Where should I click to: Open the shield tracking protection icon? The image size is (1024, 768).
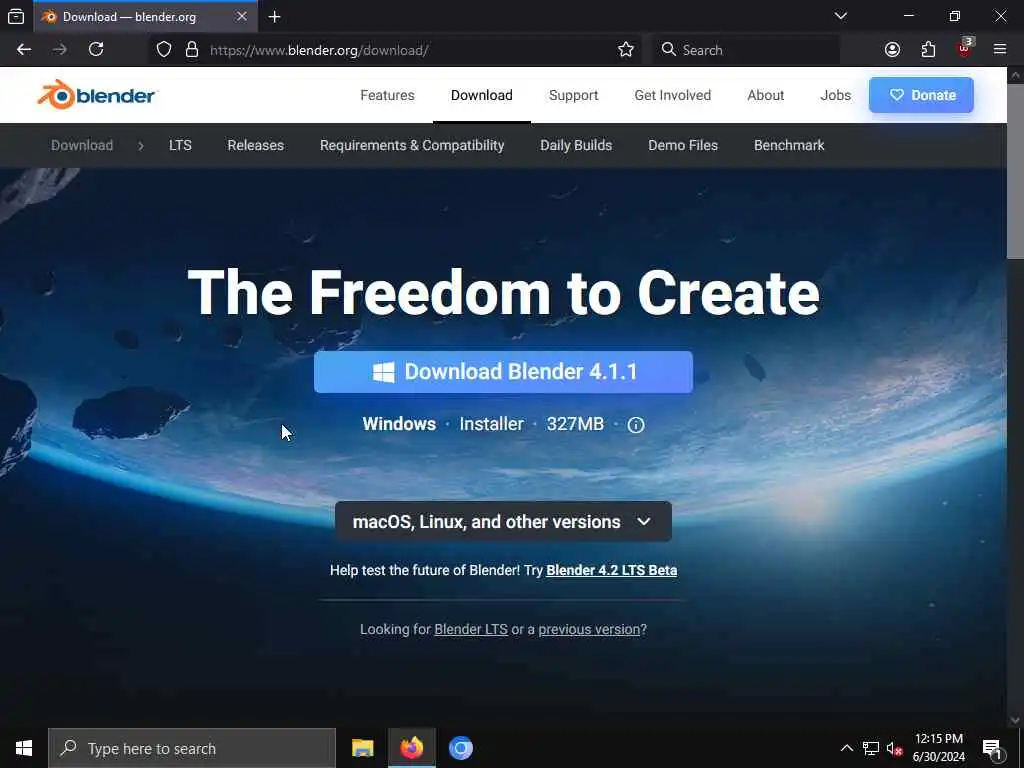click(164, 50)
